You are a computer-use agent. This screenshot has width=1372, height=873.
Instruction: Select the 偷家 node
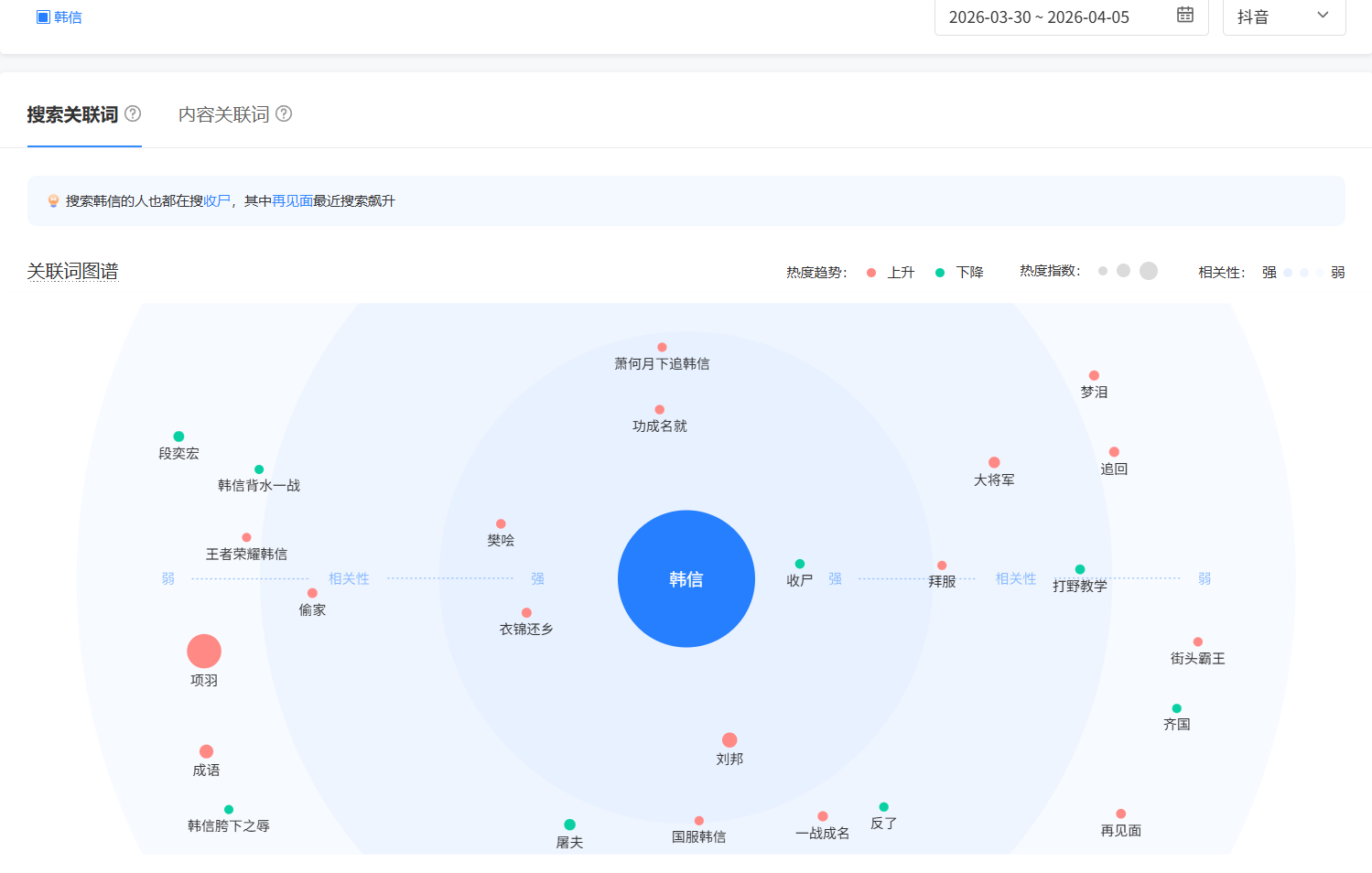312,593
